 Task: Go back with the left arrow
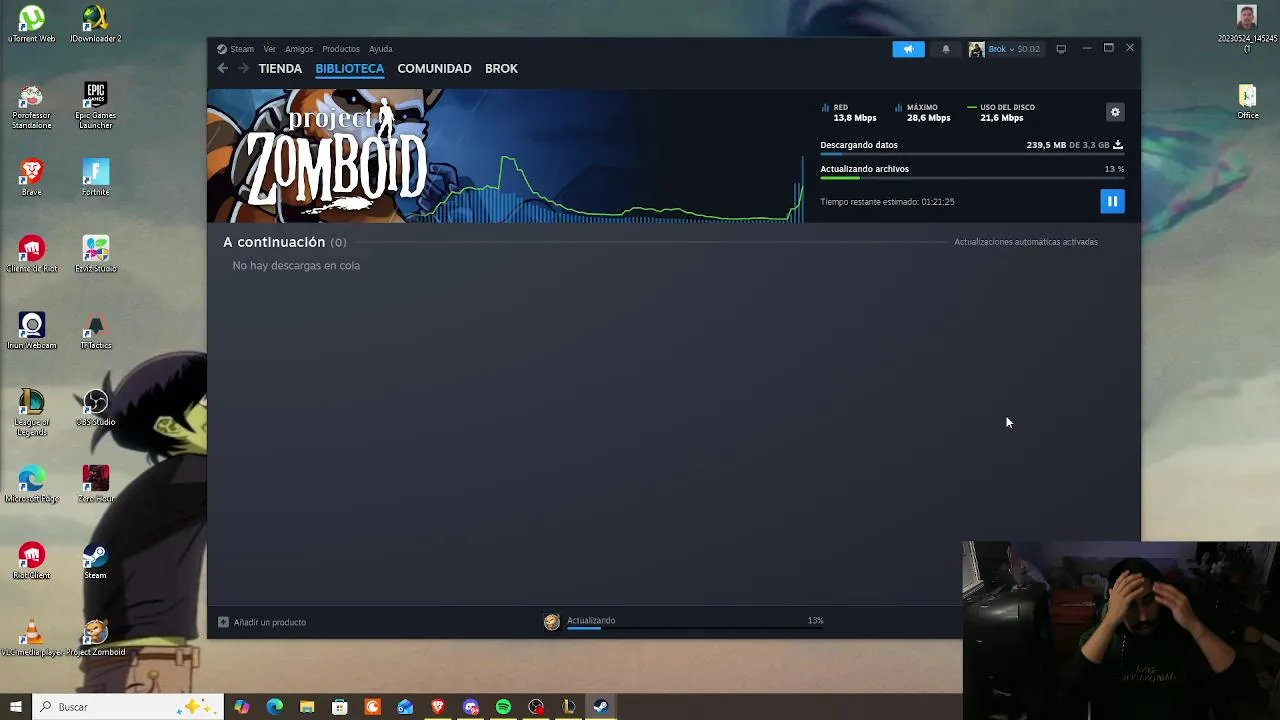222,68
